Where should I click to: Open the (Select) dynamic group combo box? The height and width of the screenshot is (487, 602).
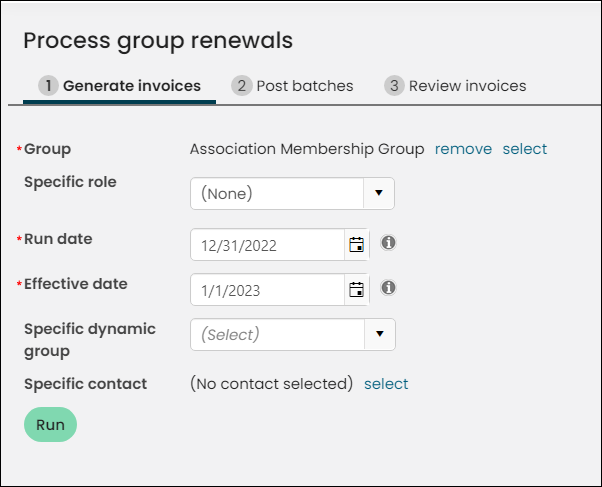(x=293, y=334)
